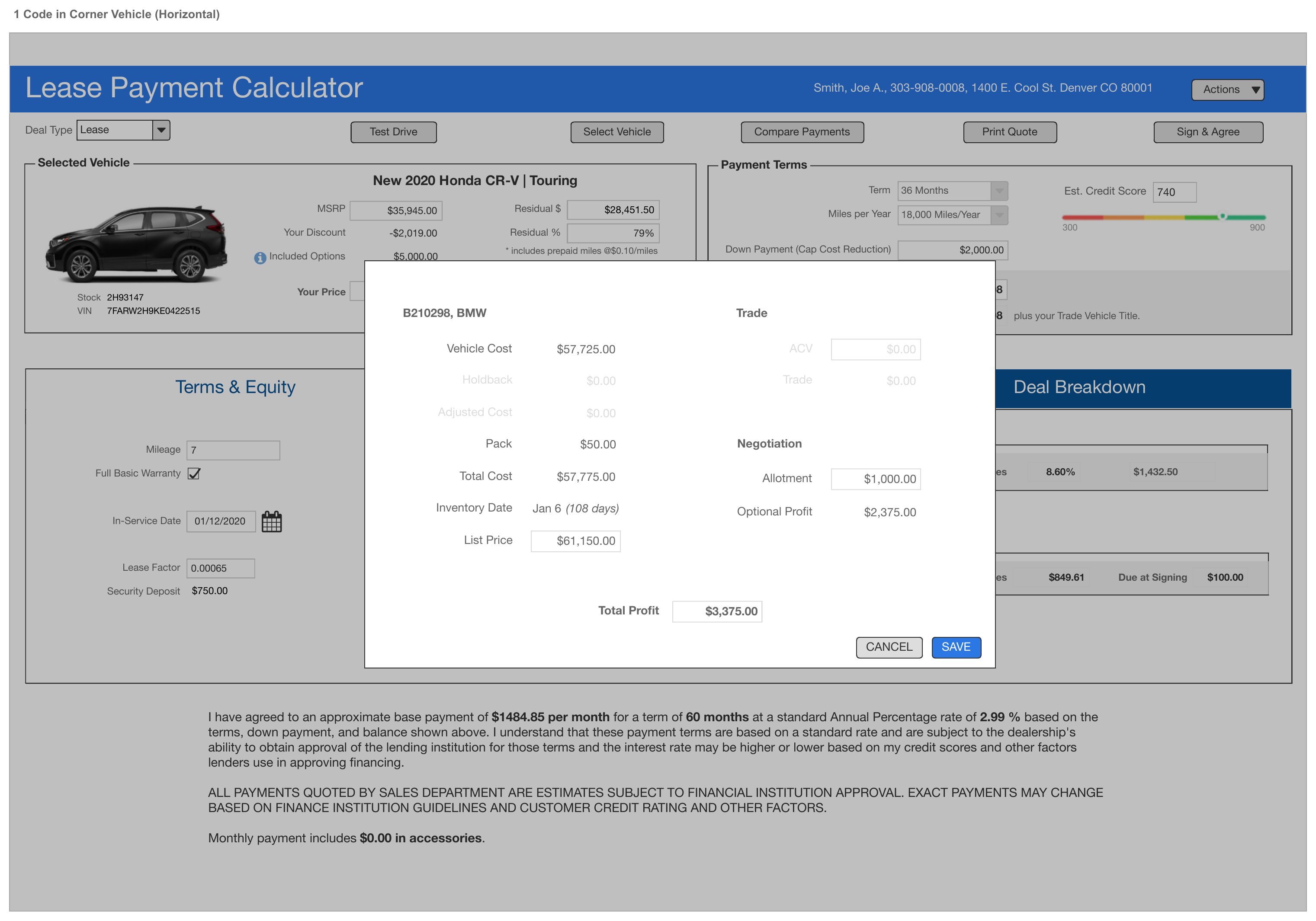The image size is (1316, 921).
Task: Click the Your Discount -$2,019.00 value
Action: tap(413, 233)
